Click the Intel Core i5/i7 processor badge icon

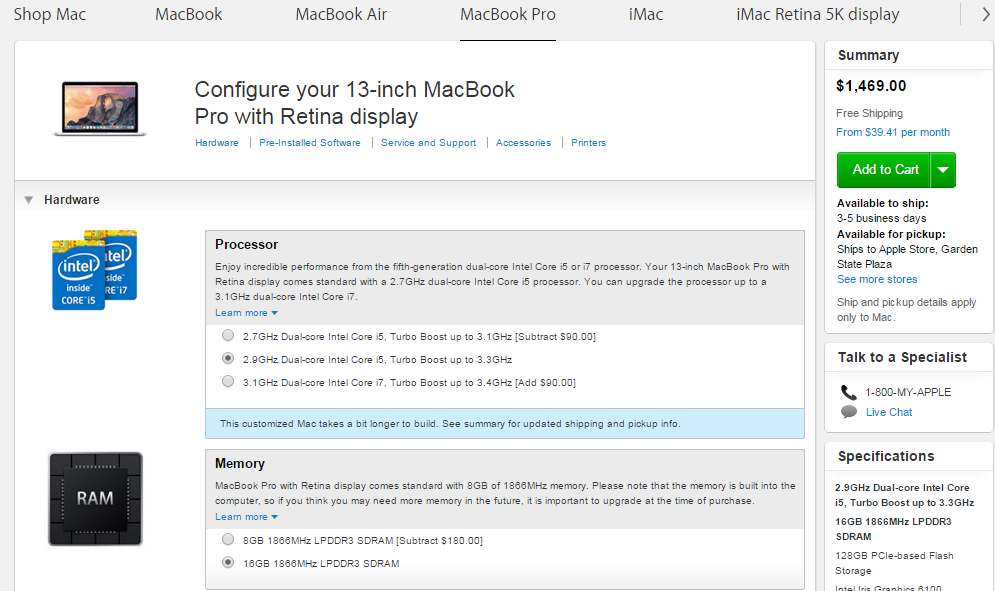pos(95,270)
